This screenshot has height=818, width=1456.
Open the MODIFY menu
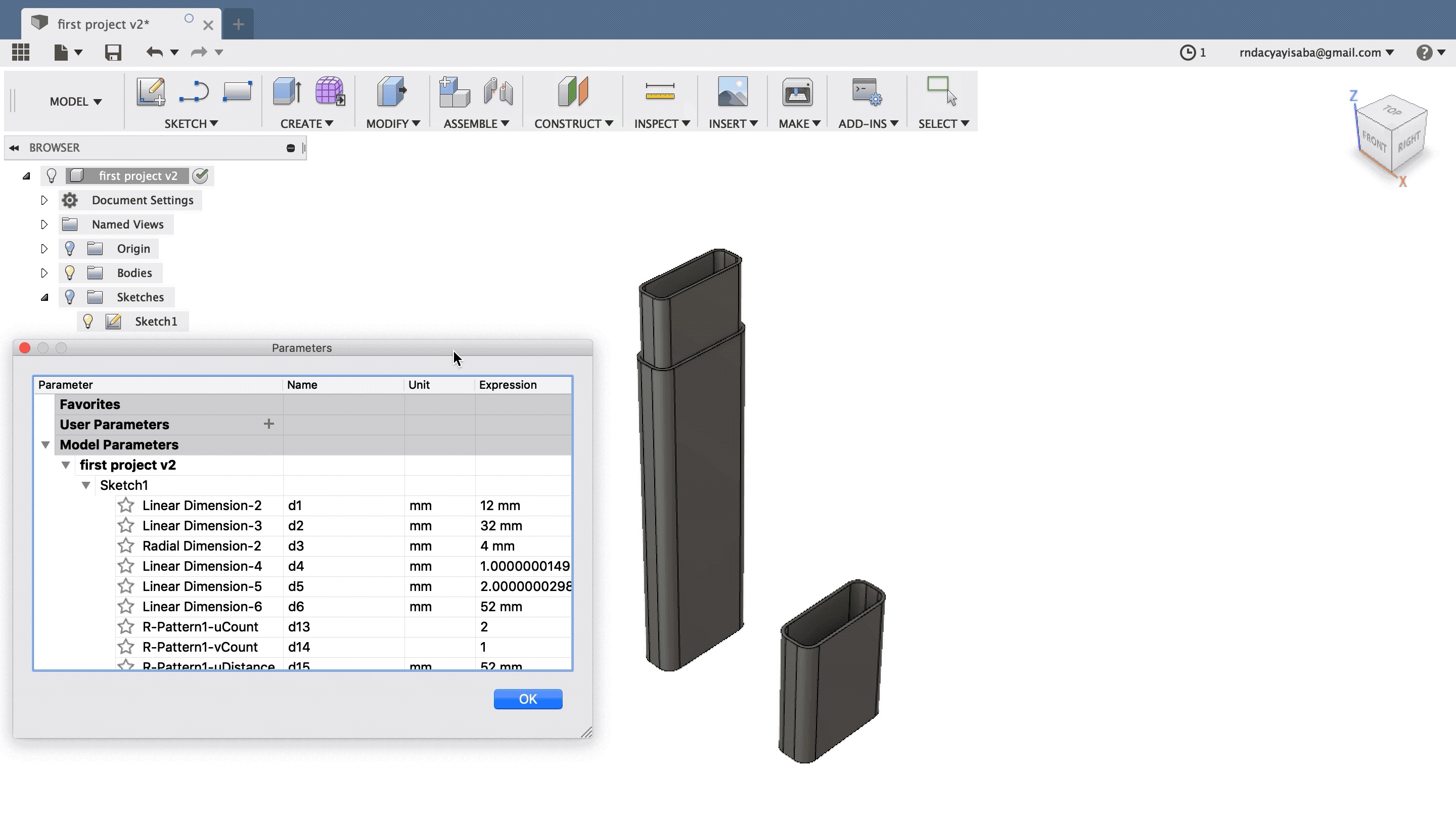coord(393,124)
